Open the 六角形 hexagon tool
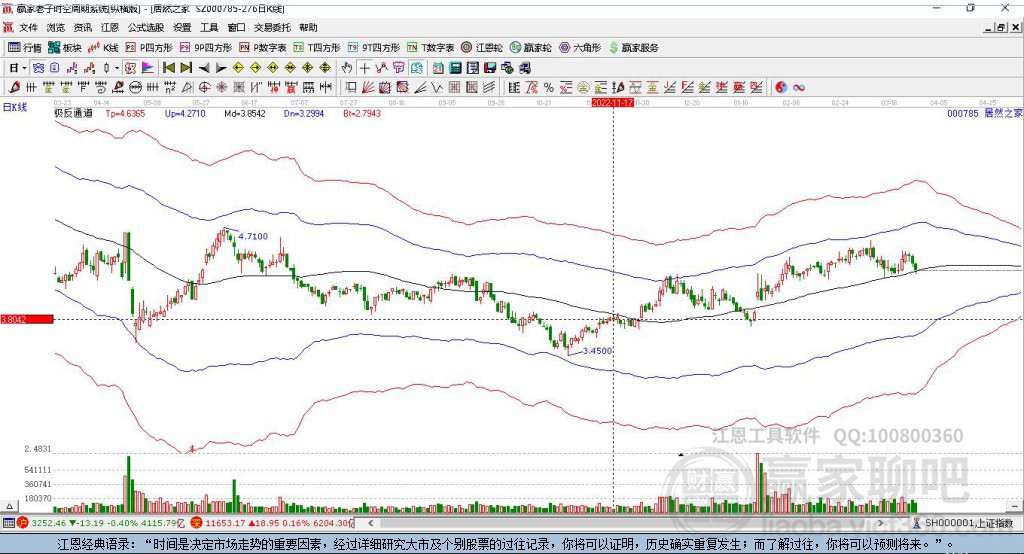Screen dimensions: 1024x554 pos(580,48)
